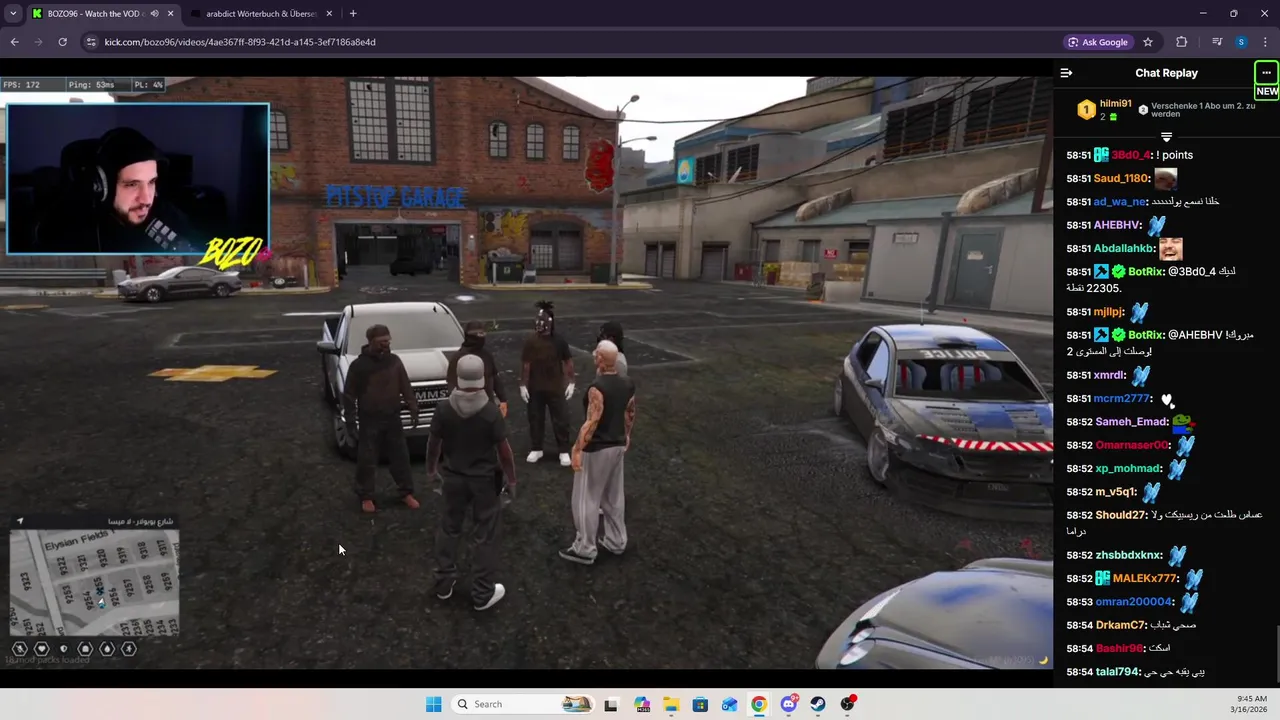Click the emote in Abdallahkb's message

pos(1171,248)
